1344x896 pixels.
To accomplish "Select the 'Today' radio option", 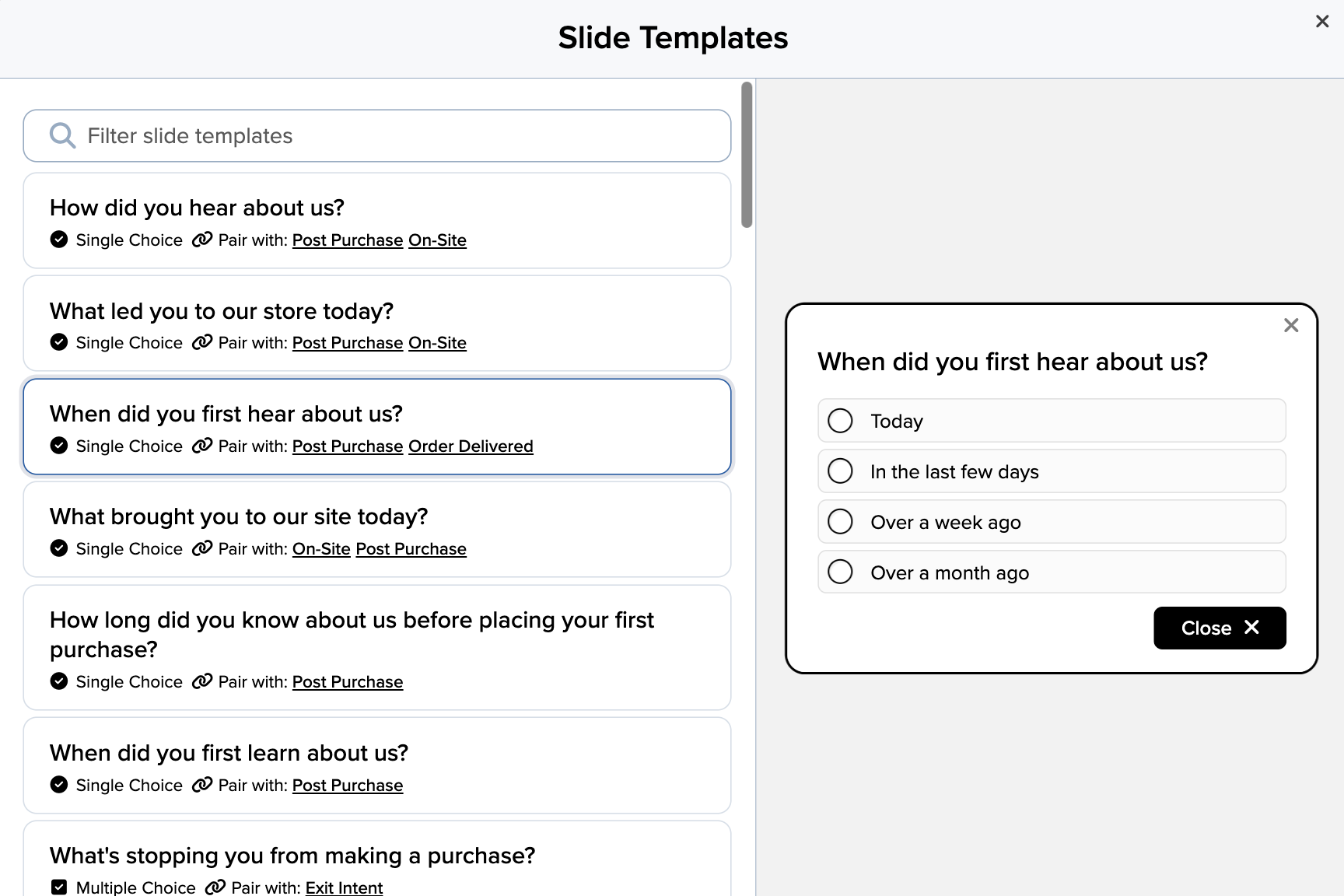I will pyautogui.click(x=840, y=421).
